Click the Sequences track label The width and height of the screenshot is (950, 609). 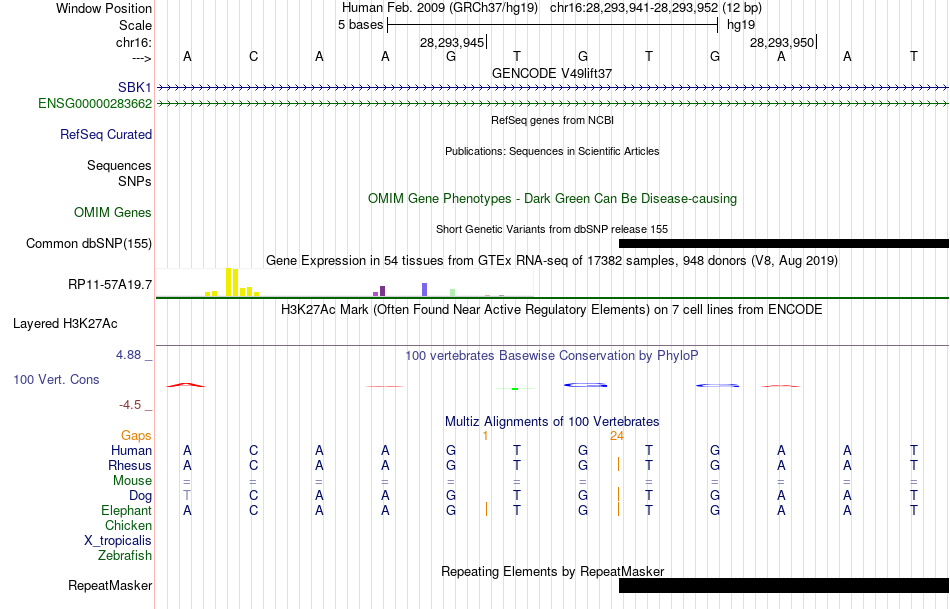pos(119,165)
